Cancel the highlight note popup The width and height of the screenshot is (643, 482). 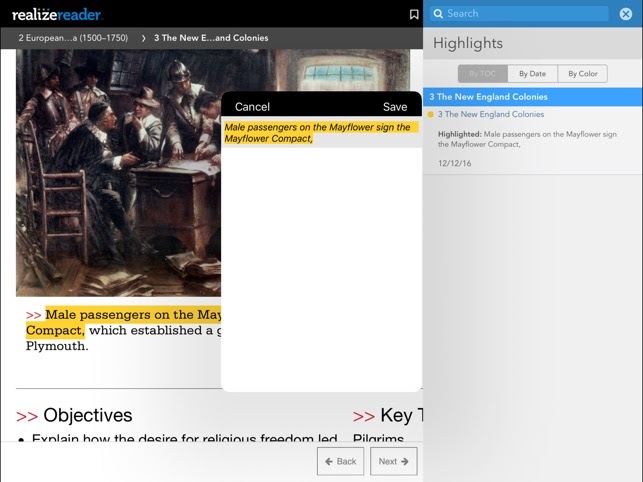252,107
